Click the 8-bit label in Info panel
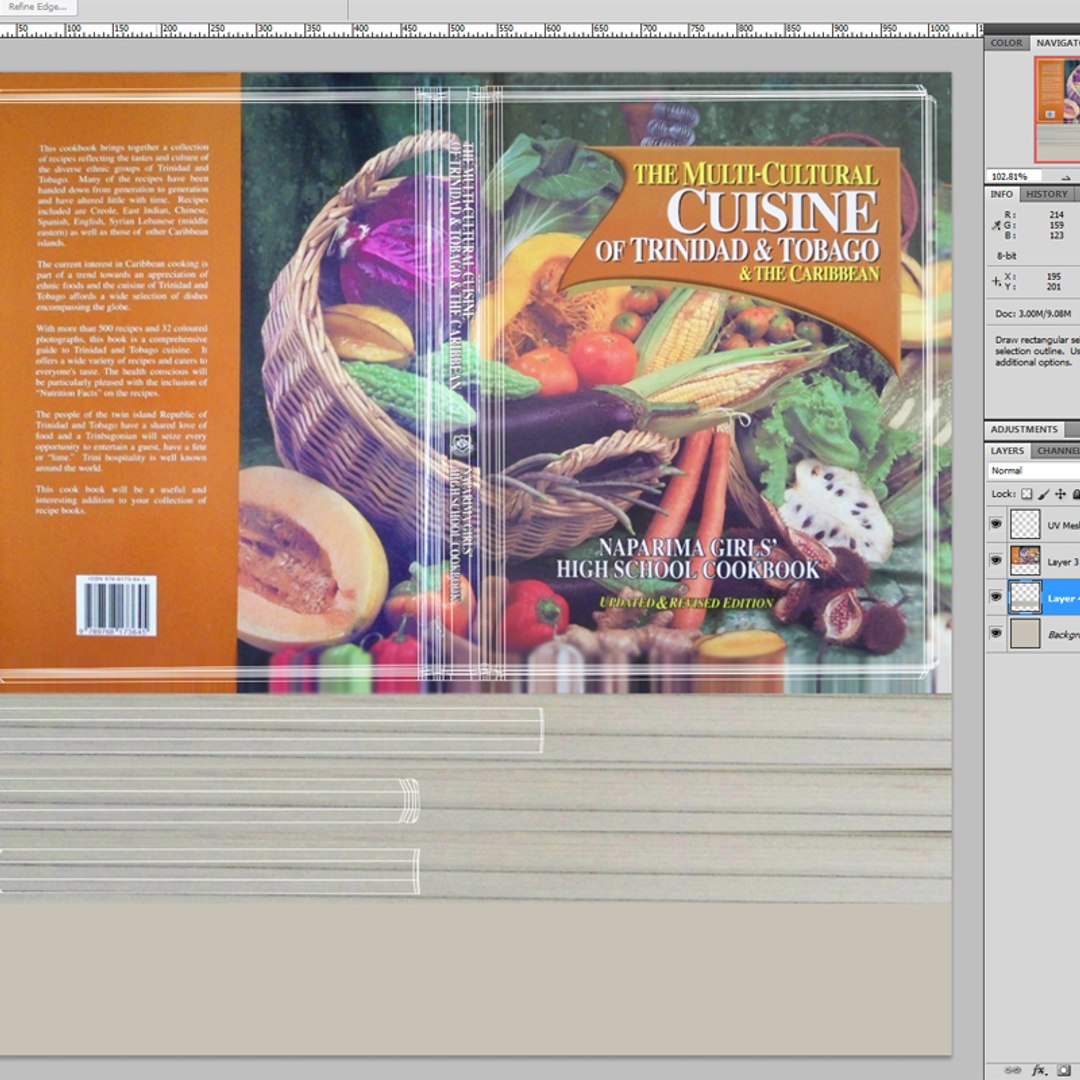1080x1080 pixels. pyautogui.click(x=1006, y=256)
